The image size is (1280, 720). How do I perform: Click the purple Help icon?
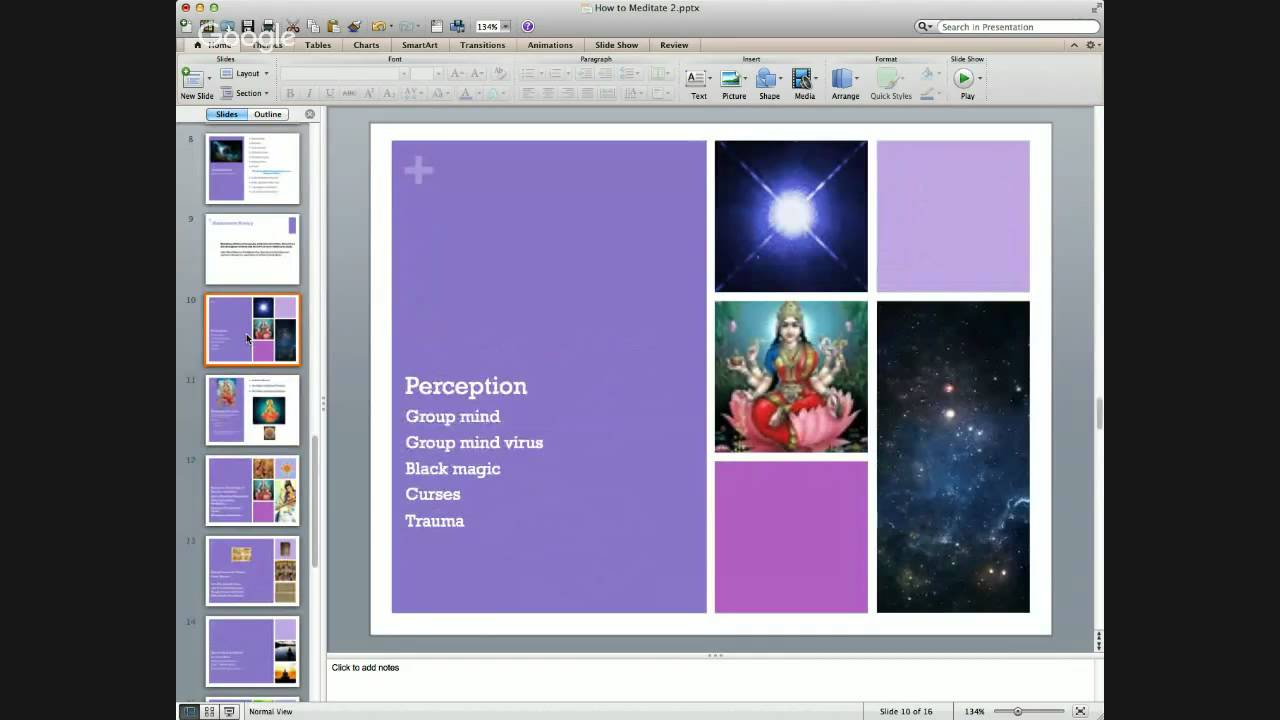[x=528, y=26]
